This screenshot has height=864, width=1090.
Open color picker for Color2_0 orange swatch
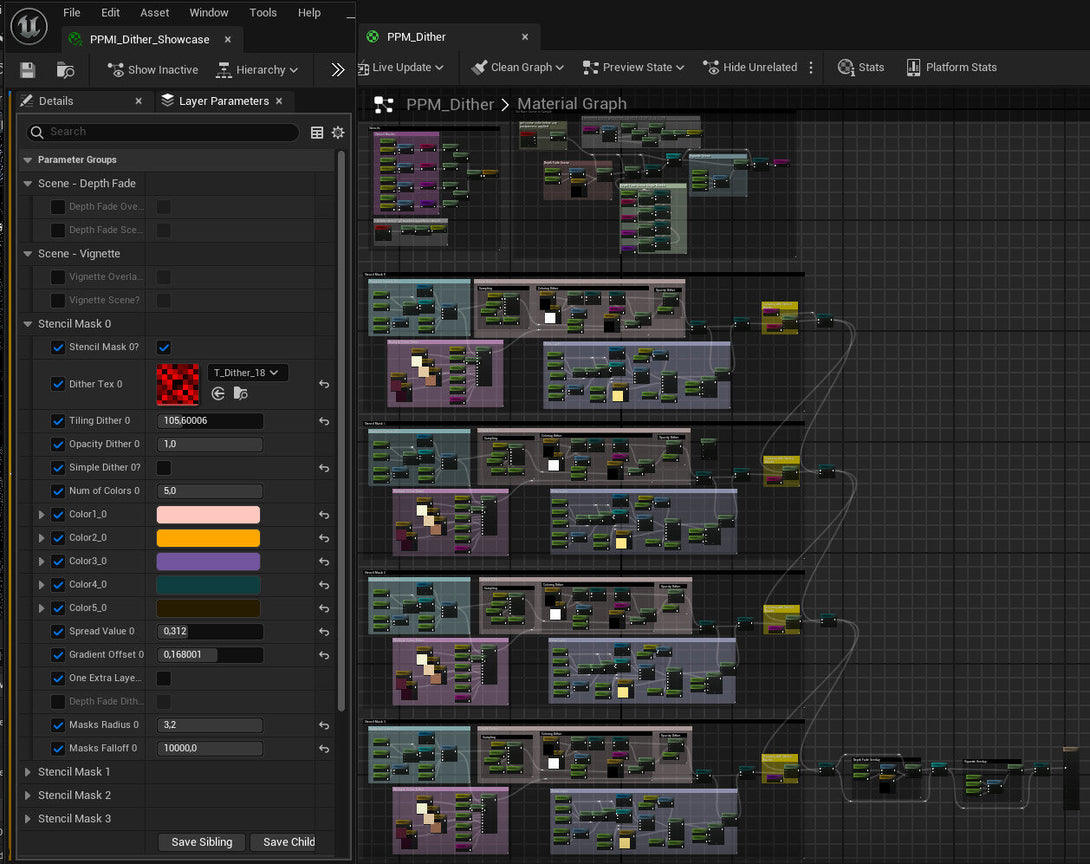209,538
